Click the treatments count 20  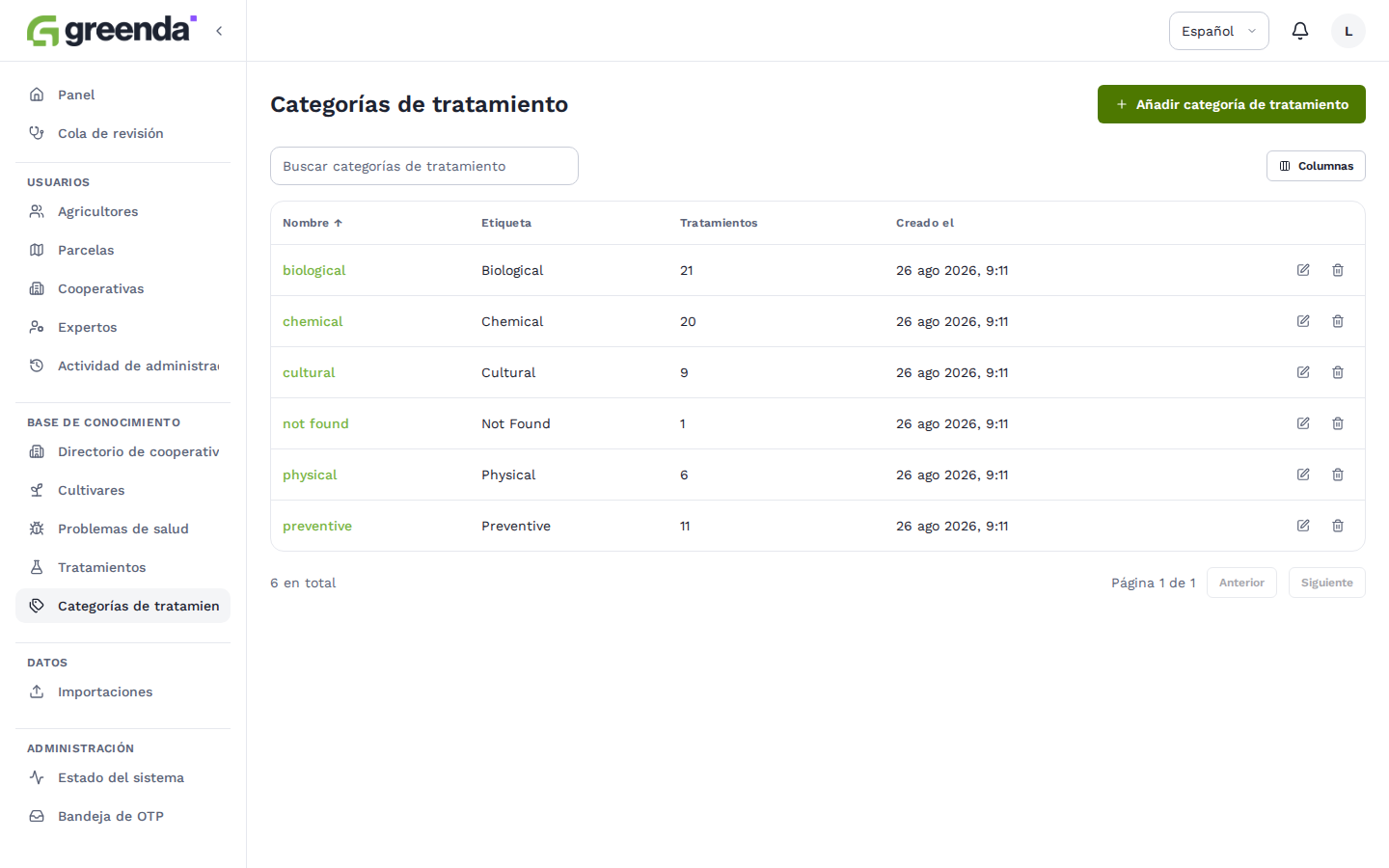click(688, 321)
